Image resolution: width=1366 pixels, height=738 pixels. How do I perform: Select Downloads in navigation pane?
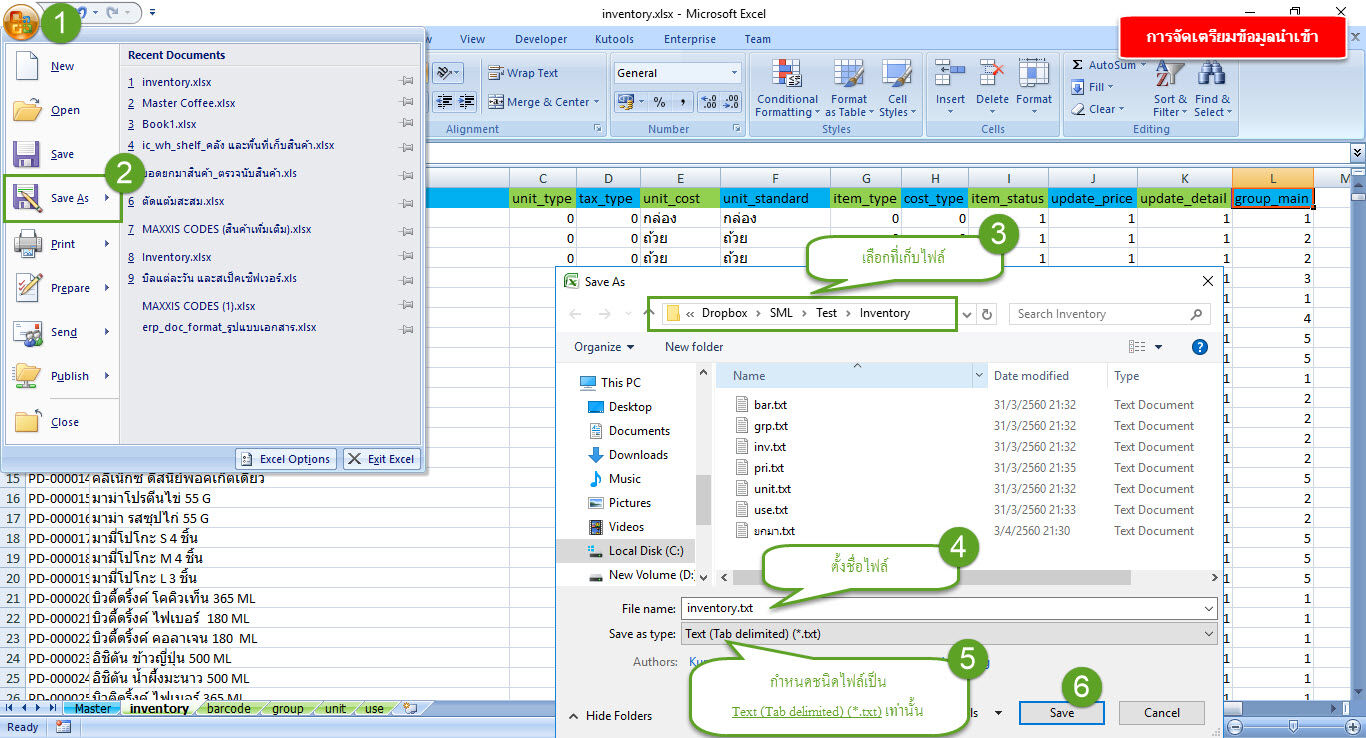pyautogui.click(x=638, y=455)
